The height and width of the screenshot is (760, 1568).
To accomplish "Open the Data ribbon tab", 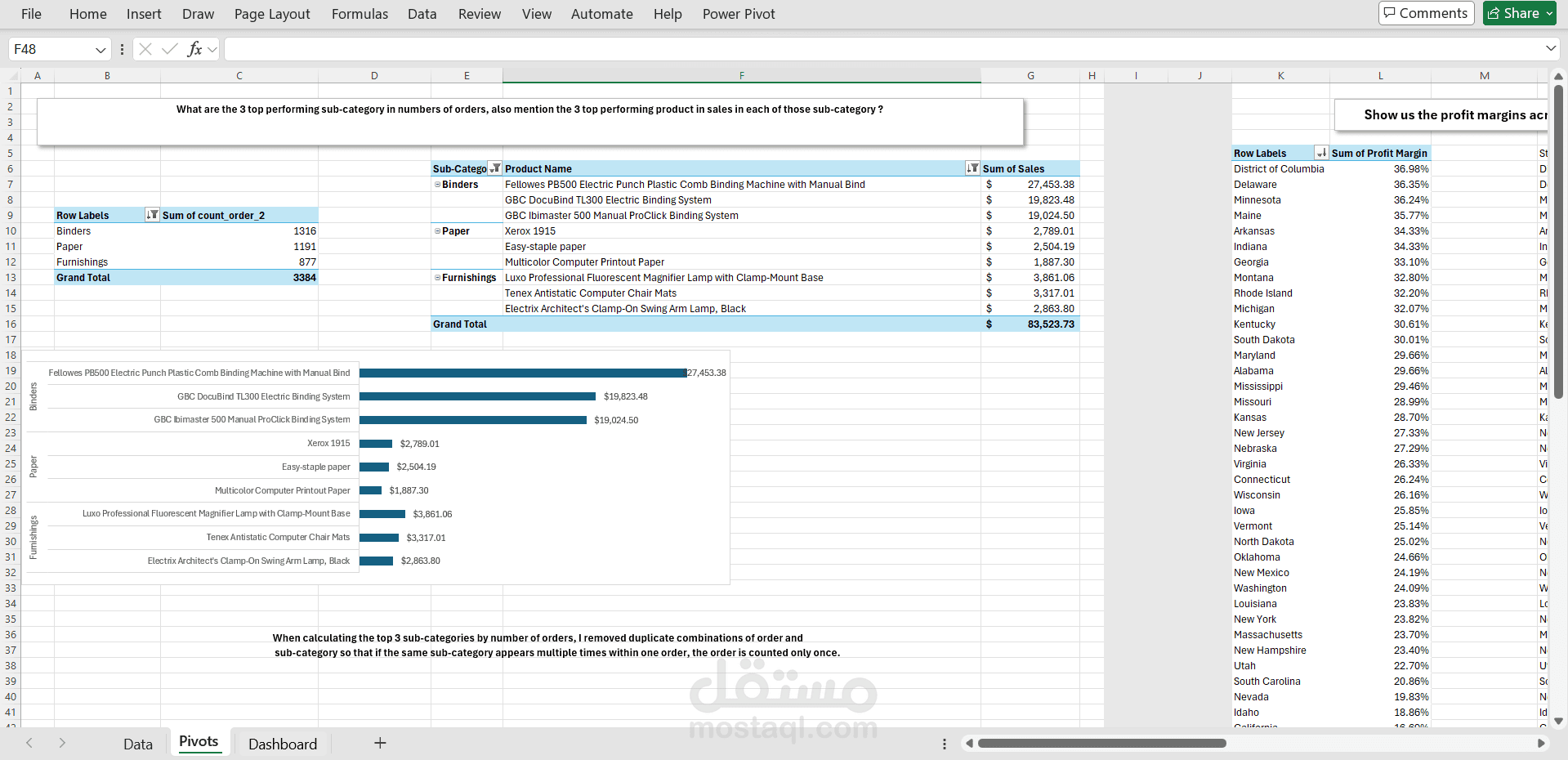I will tap(422, 14).
